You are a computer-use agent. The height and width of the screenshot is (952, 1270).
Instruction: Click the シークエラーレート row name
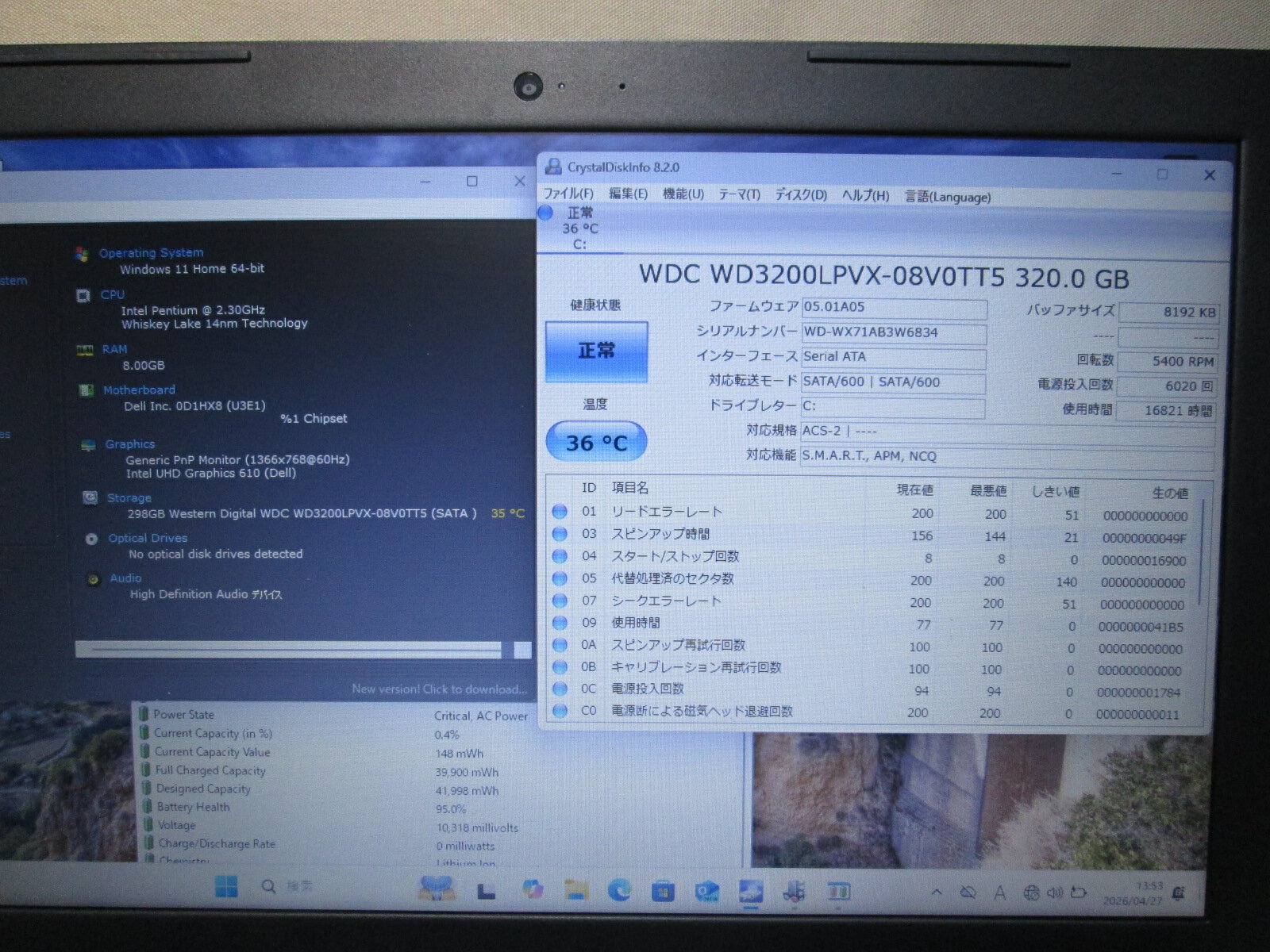click(666, 601)
